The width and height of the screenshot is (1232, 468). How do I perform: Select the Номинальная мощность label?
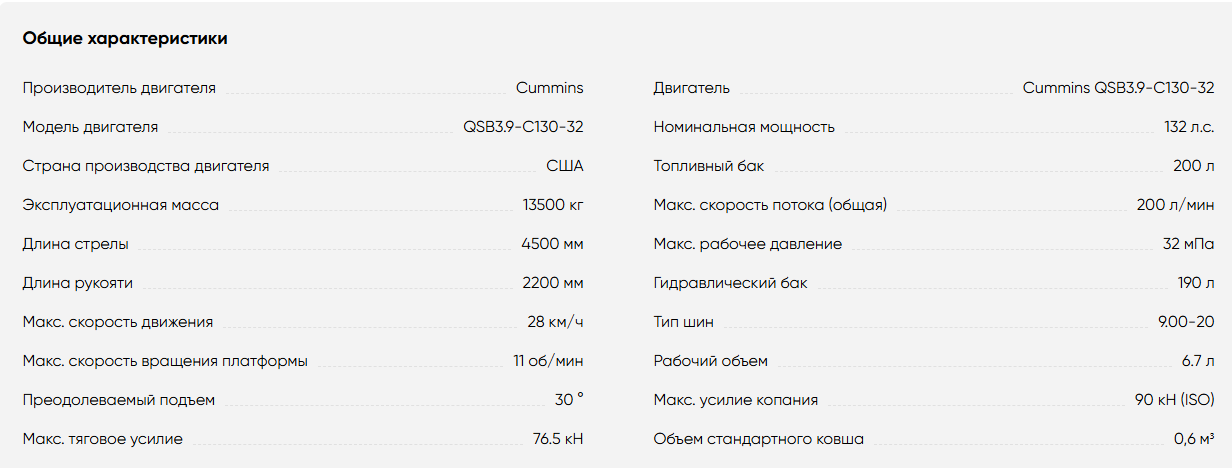(744, 127)
